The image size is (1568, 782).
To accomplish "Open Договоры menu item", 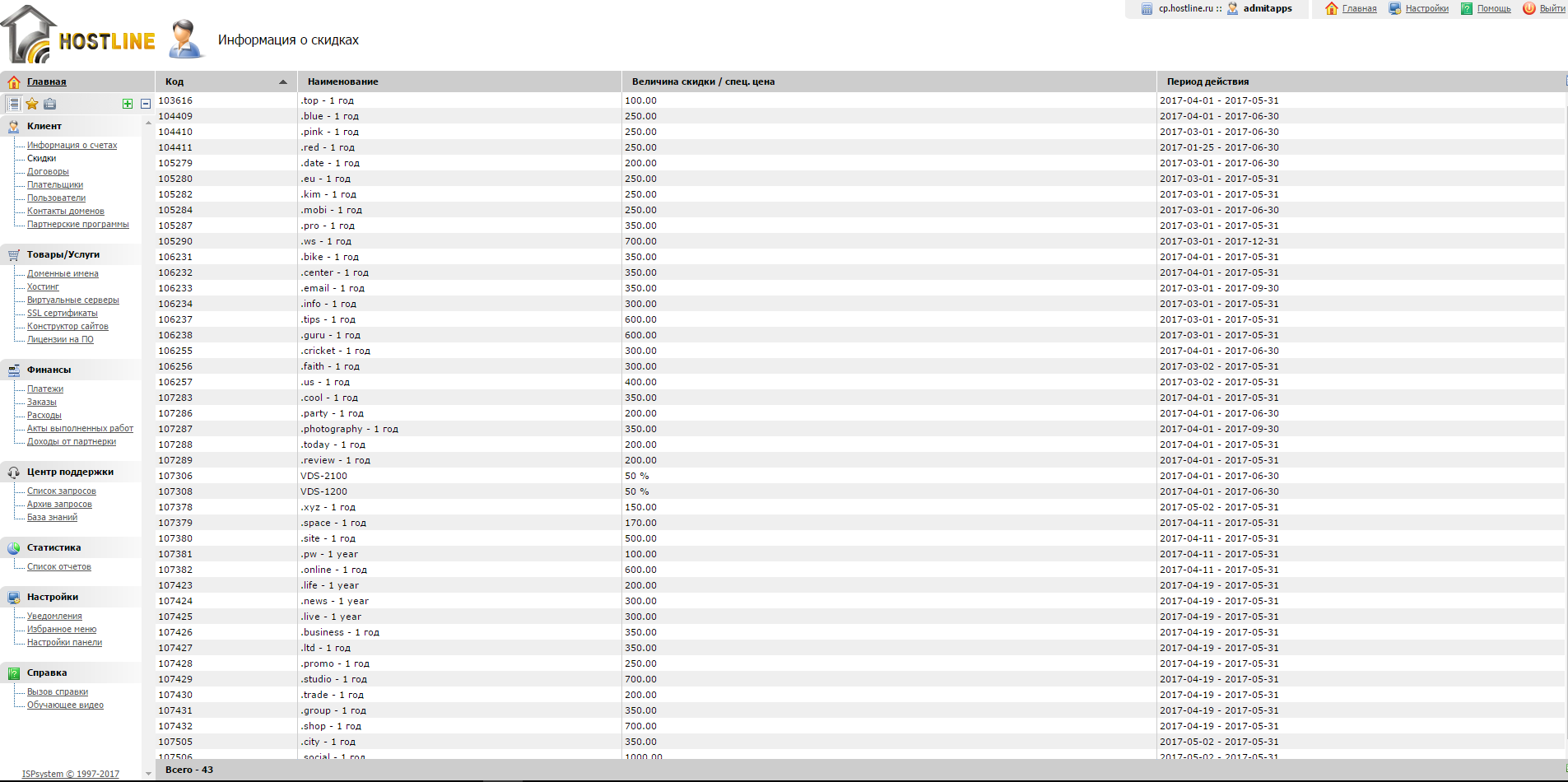I will coord(48,171).
